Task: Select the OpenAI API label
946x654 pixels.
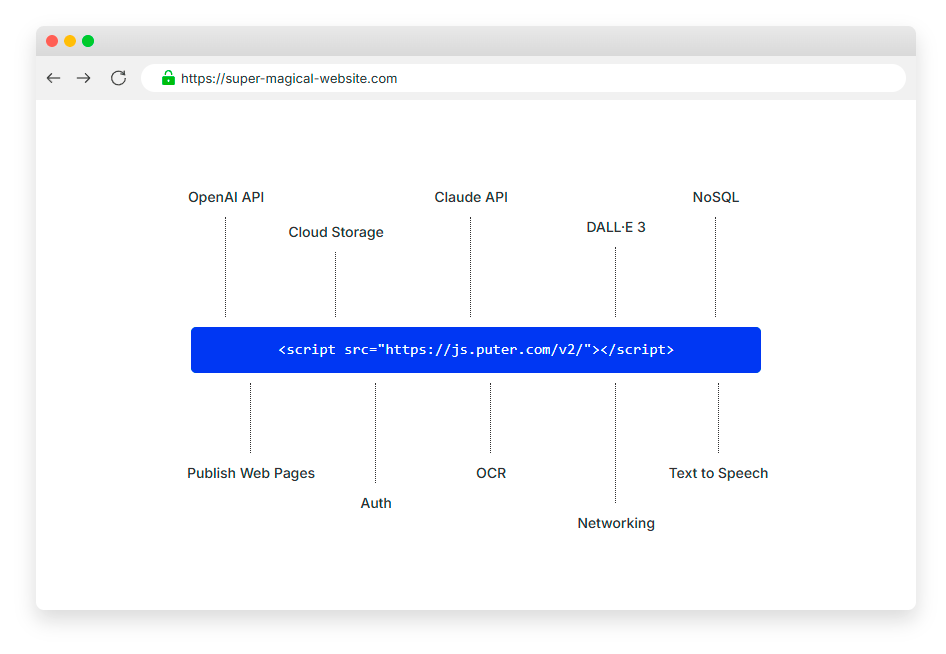Action: pos(226,197)
